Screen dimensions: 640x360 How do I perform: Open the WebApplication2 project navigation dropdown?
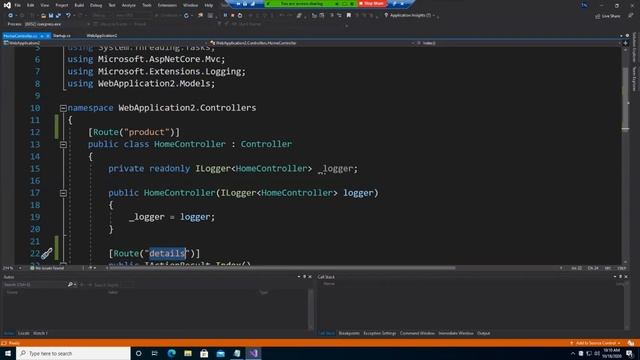(x=104, y=43)
